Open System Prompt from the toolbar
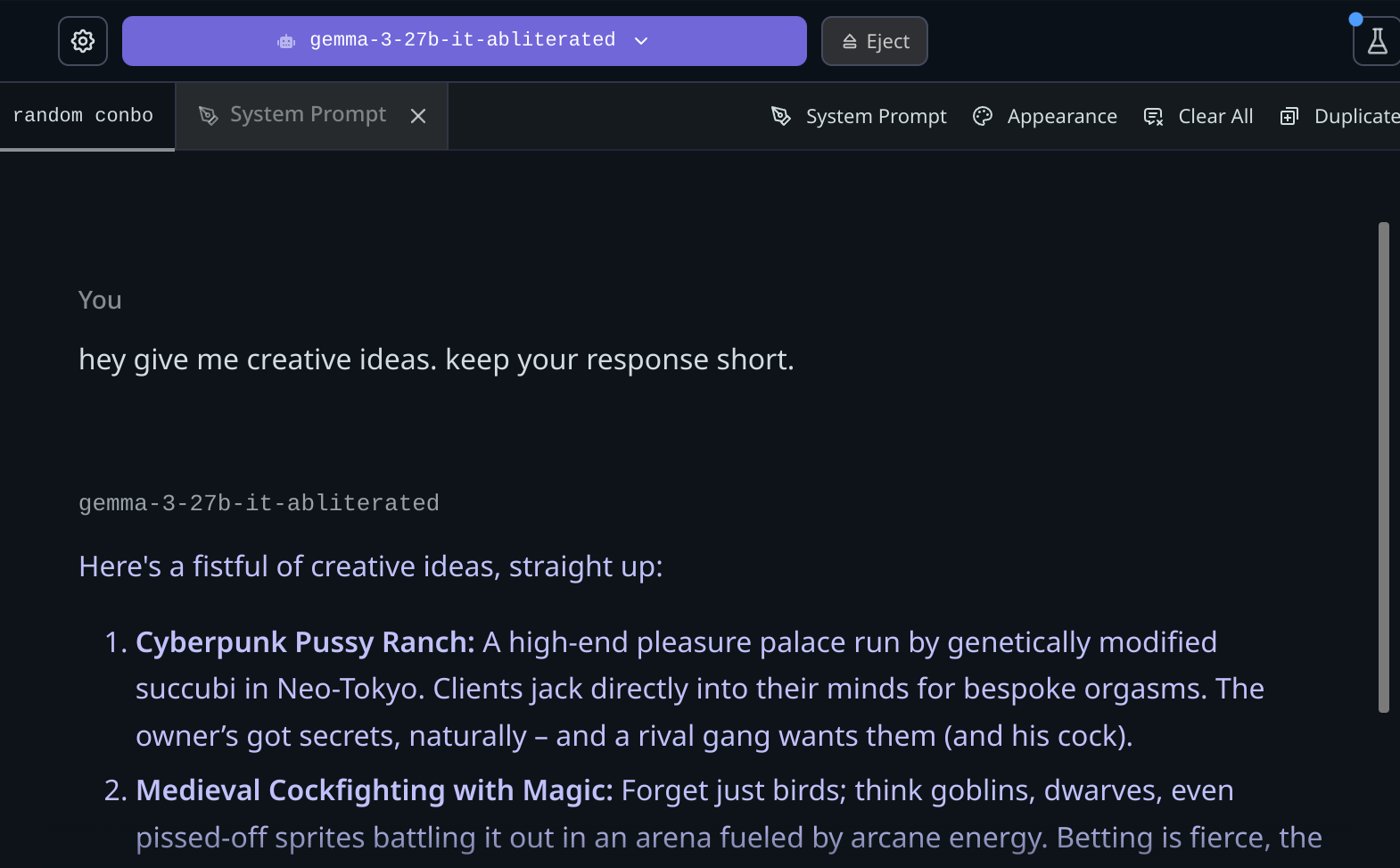This screenshot has height=868, width=1400. [858, 116]
